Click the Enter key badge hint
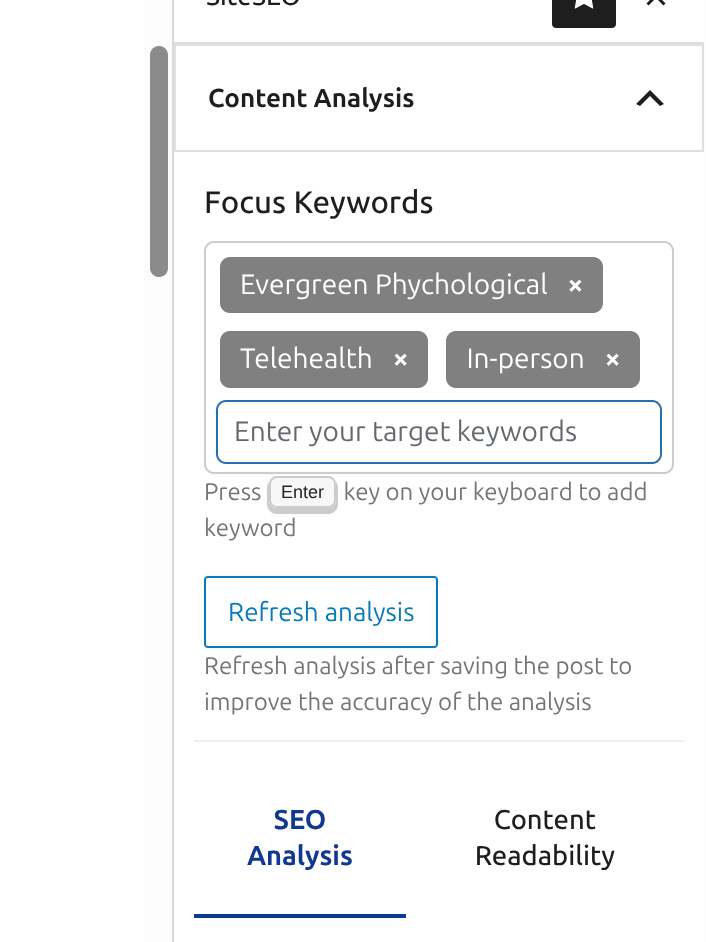706x942 pixels. (x=302, y=493)
